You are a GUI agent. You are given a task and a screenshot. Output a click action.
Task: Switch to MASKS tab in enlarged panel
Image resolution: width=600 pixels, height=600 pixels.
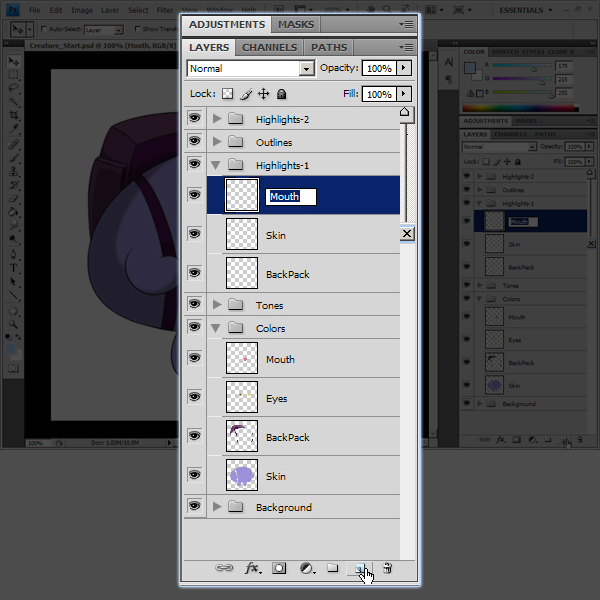click(296, 24)
